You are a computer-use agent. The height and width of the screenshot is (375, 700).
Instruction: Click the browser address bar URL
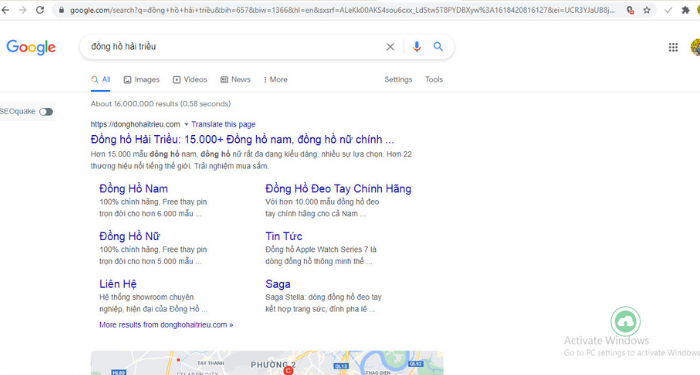coord(342,10)
